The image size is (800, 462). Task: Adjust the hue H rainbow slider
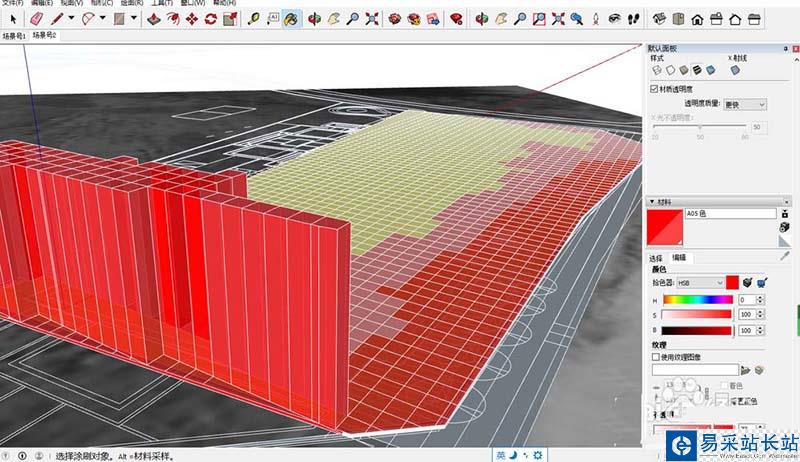pos(698,300)
